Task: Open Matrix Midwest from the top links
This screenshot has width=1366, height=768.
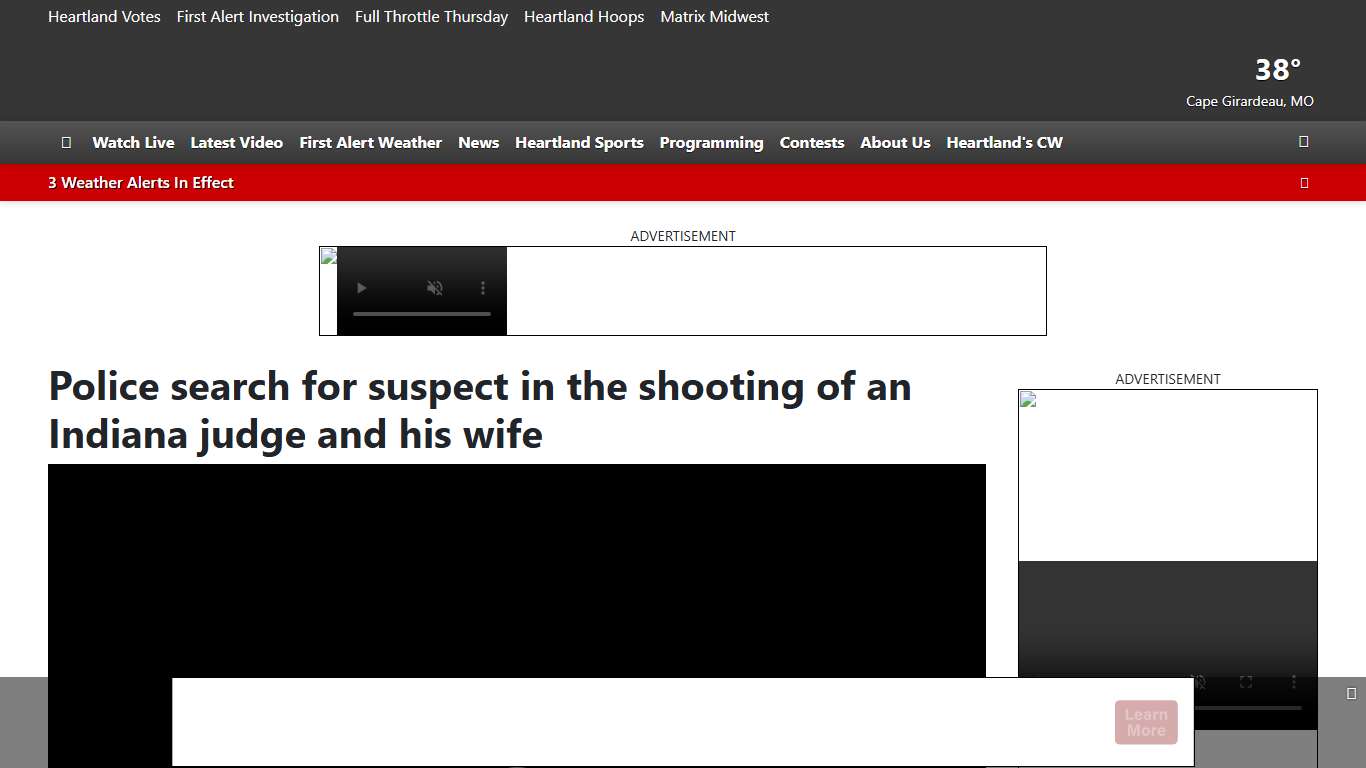Action: (x=714, y=16)
